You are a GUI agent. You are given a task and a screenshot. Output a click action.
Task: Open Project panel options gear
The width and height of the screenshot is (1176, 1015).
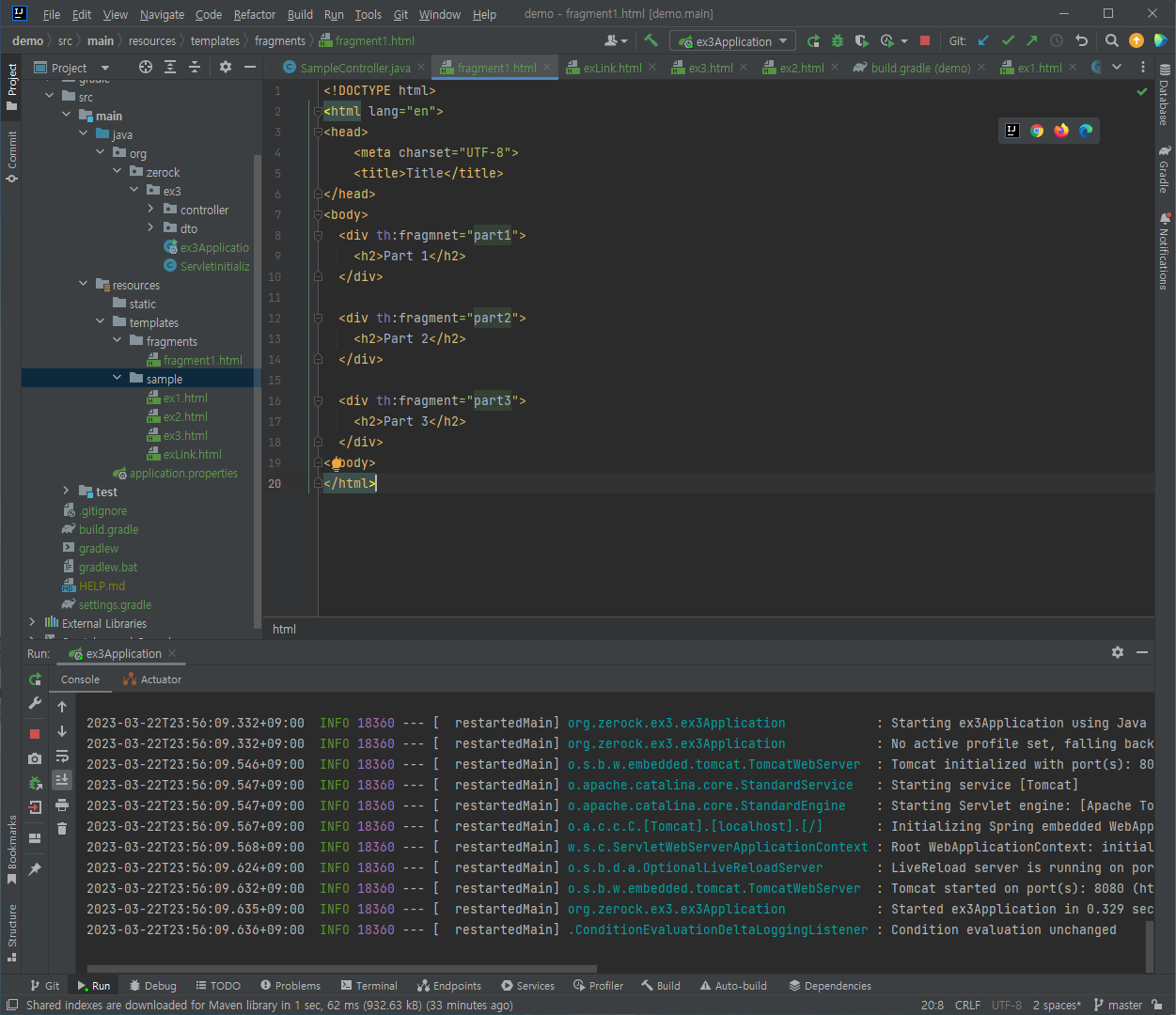[x=226, y=67]
